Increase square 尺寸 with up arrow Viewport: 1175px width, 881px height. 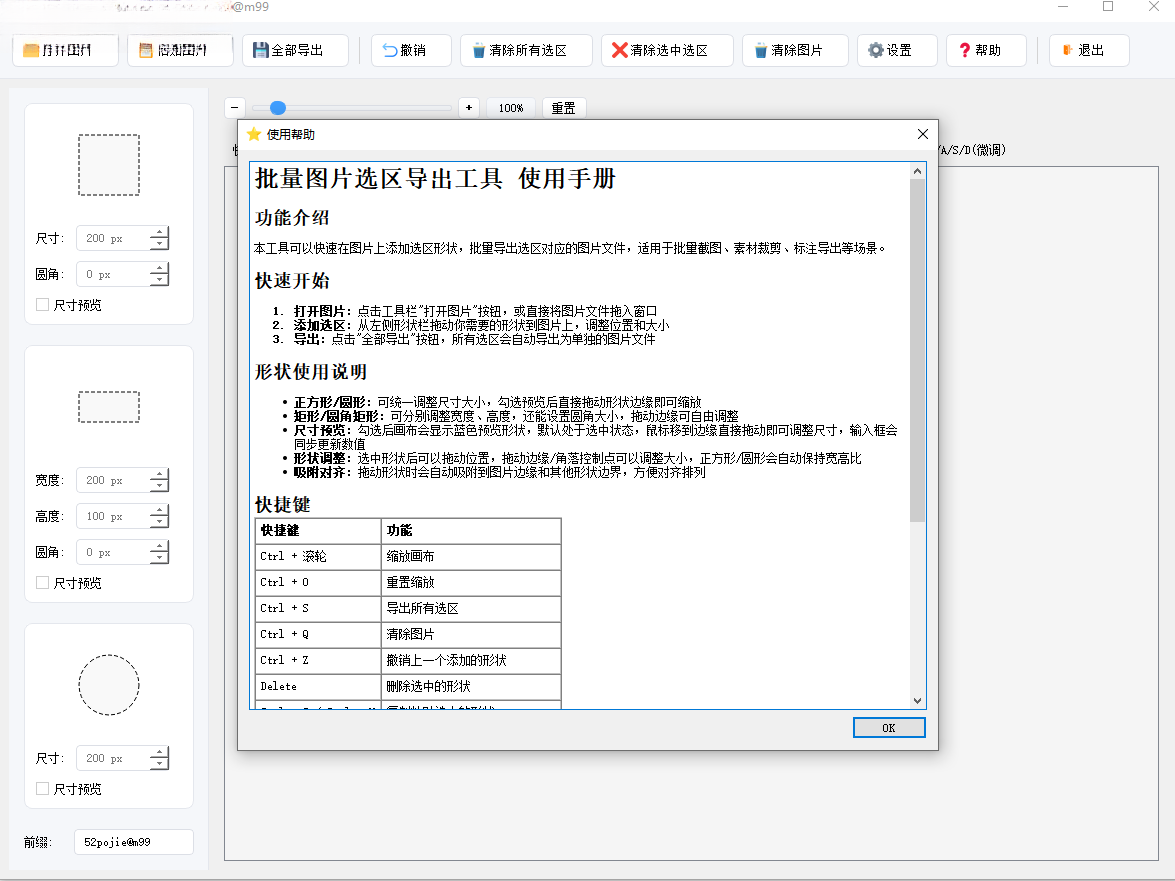(x=159, y=232)
